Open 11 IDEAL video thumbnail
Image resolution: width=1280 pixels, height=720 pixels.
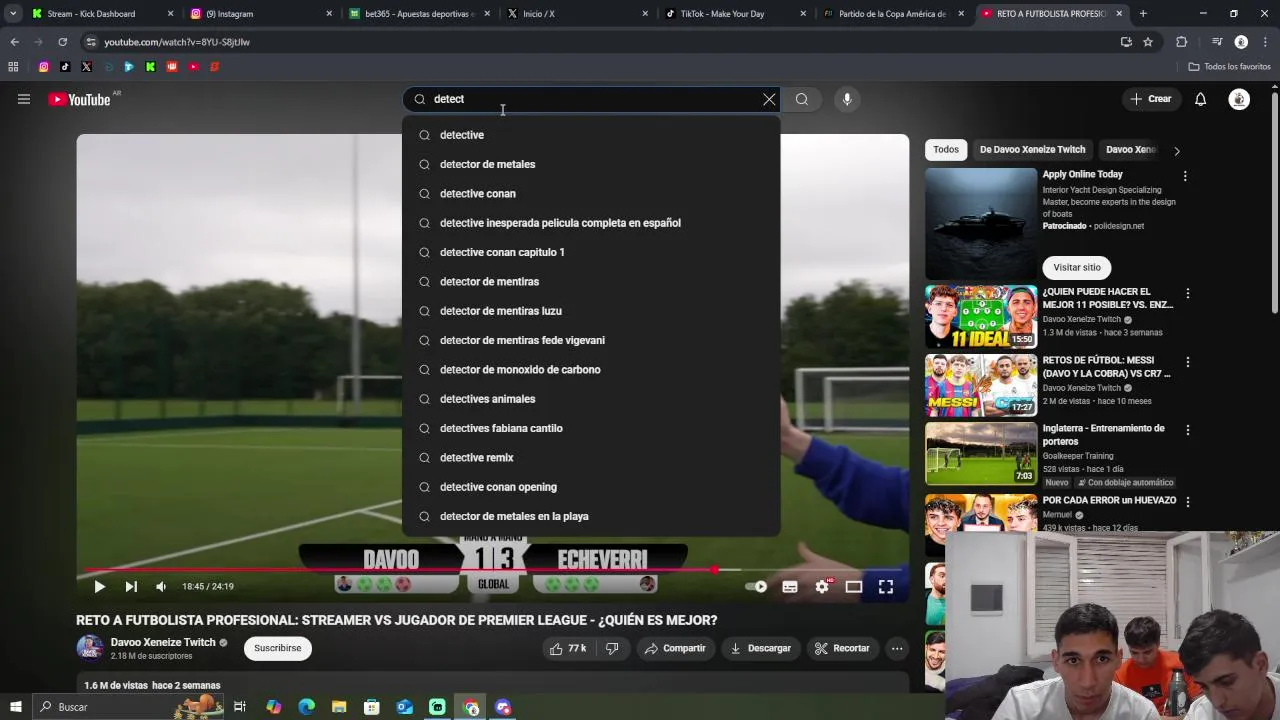tap(981, 317)
